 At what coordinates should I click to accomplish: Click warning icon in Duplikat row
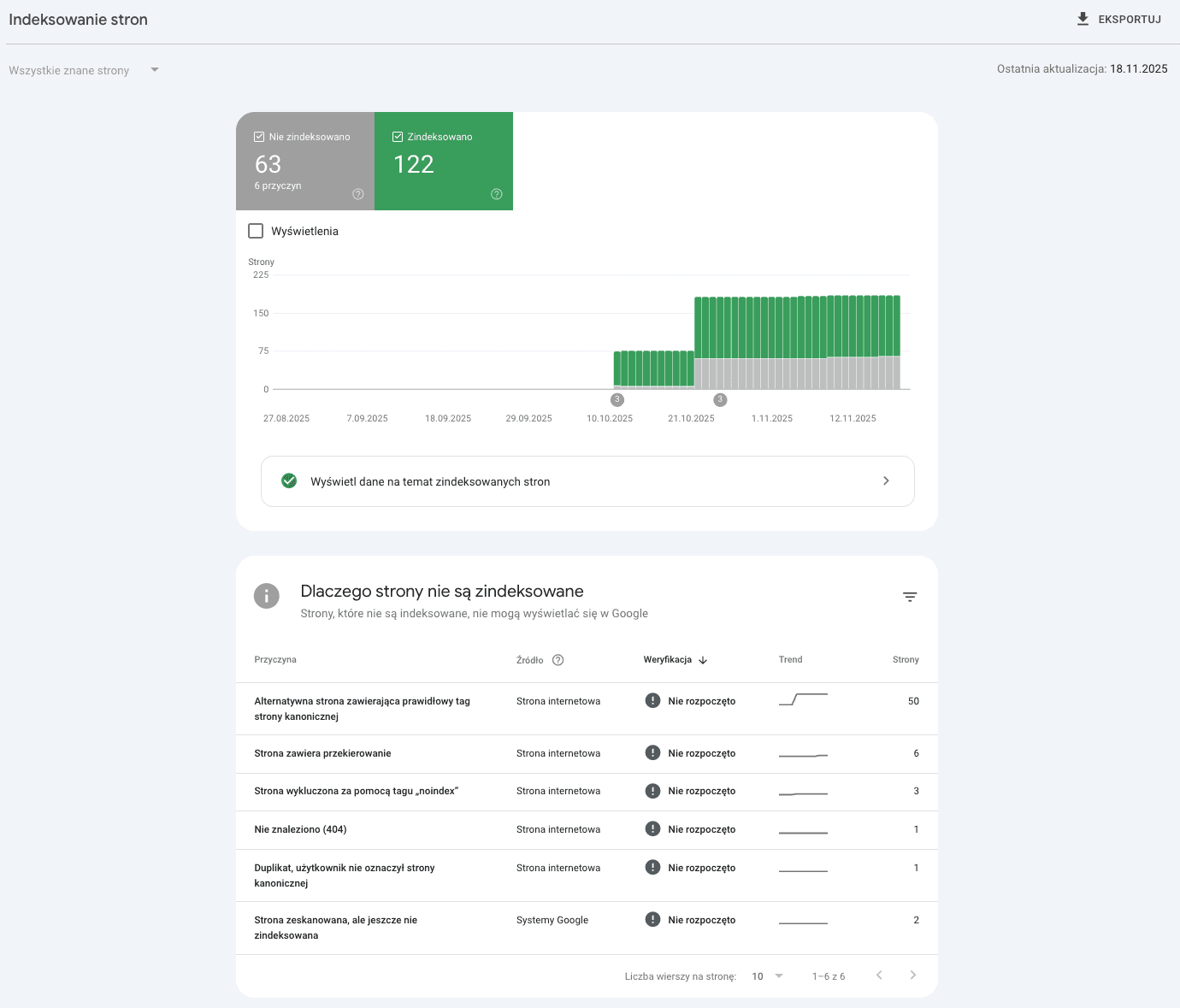[652, 867]
